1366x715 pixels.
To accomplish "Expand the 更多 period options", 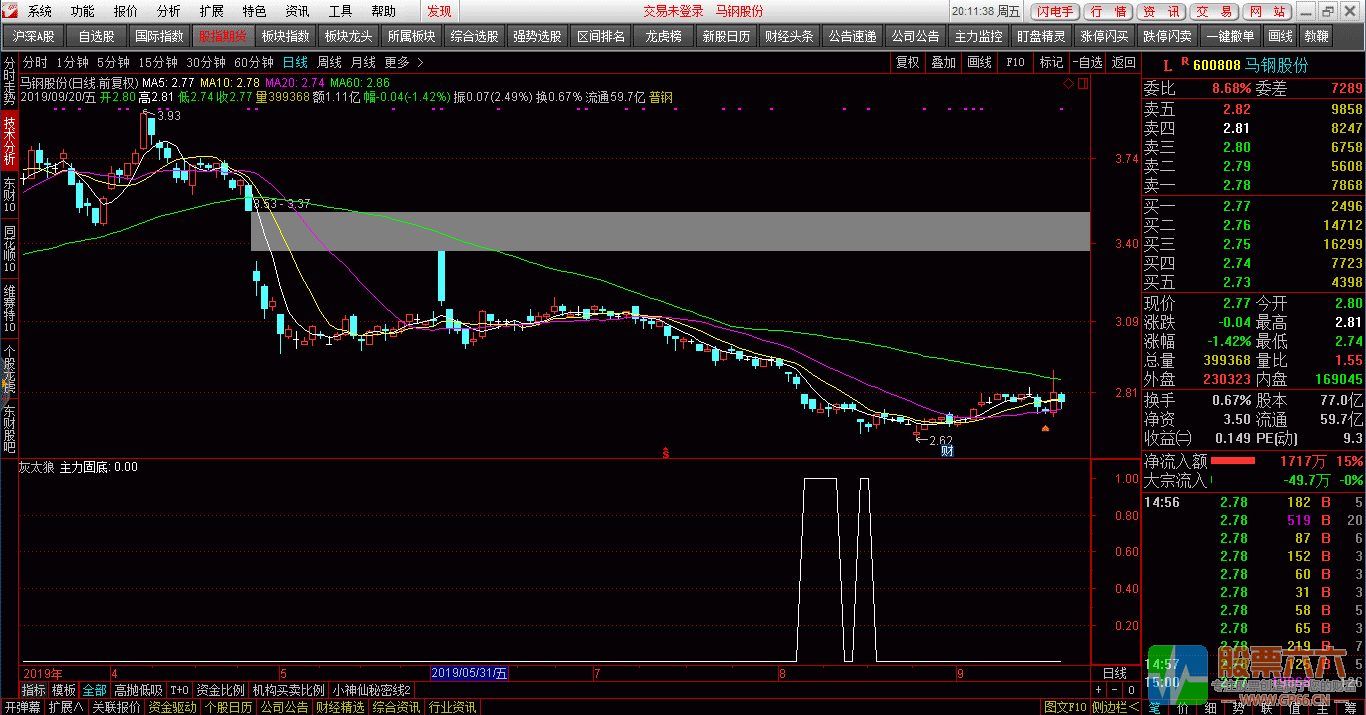I will coord(403,62).
